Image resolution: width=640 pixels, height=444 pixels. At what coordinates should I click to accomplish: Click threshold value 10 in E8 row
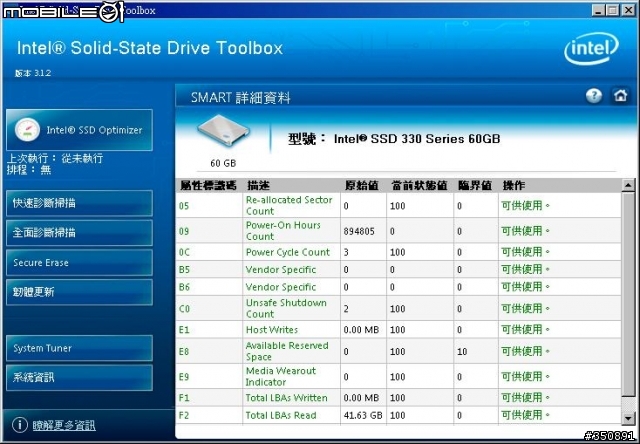pyautogui.click(x=462, y=351)
